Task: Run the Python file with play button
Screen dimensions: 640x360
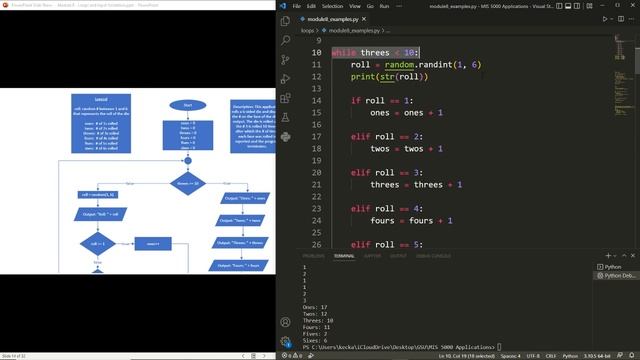Action: pos(605,19)
